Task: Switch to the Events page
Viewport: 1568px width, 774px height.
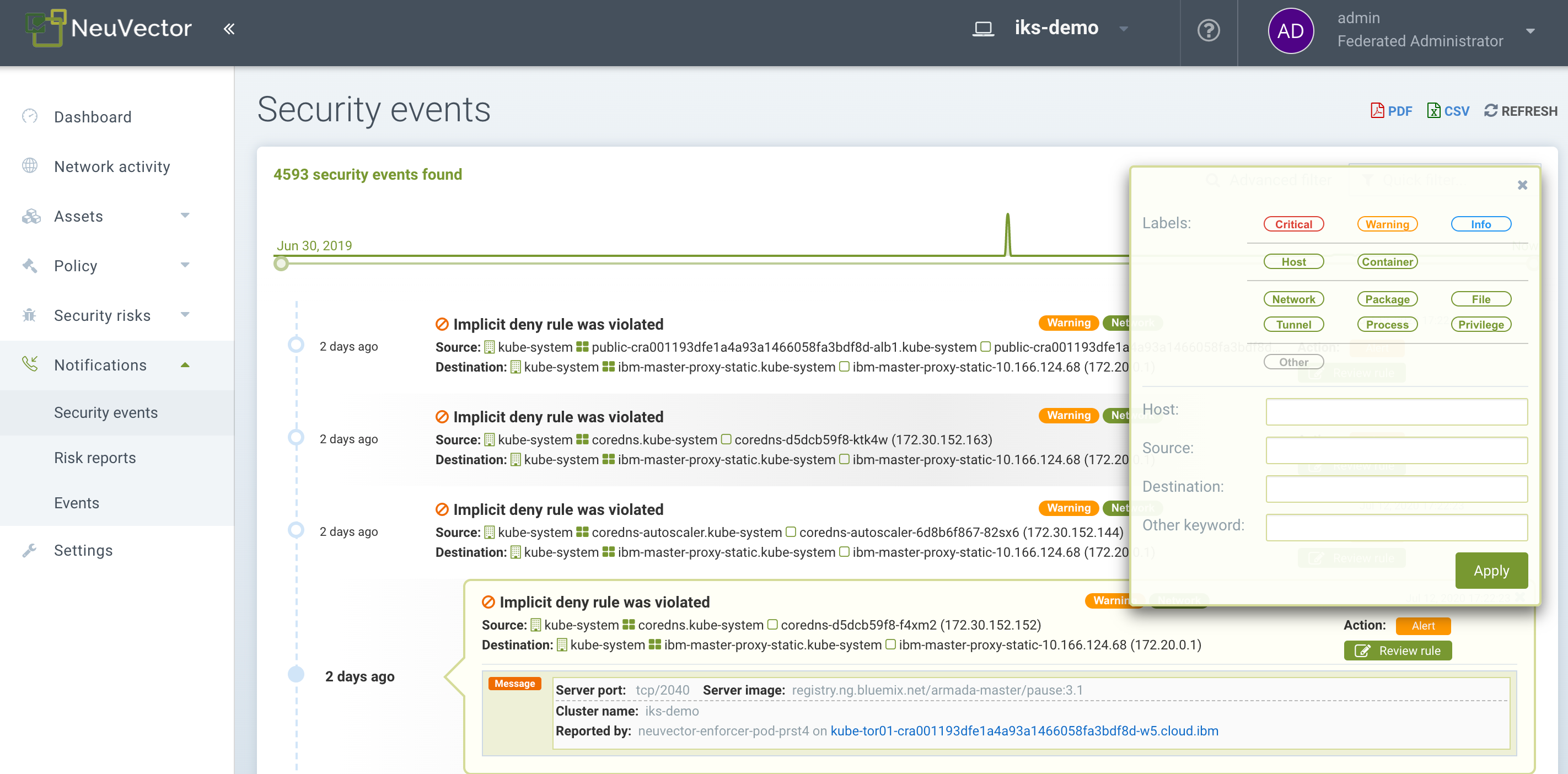Action: pyautogui.click(x=77, y=503)
